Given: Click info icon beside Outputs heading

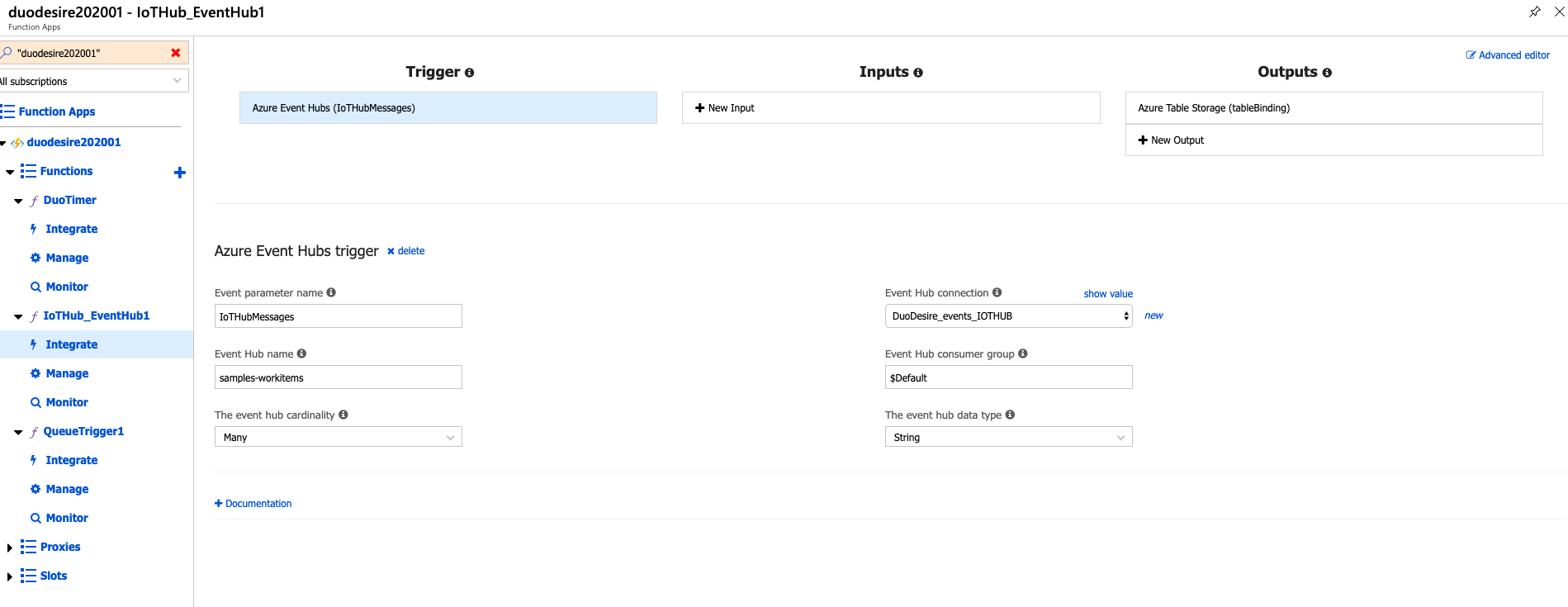Looking at the screenshot, I should [1327, 73].
